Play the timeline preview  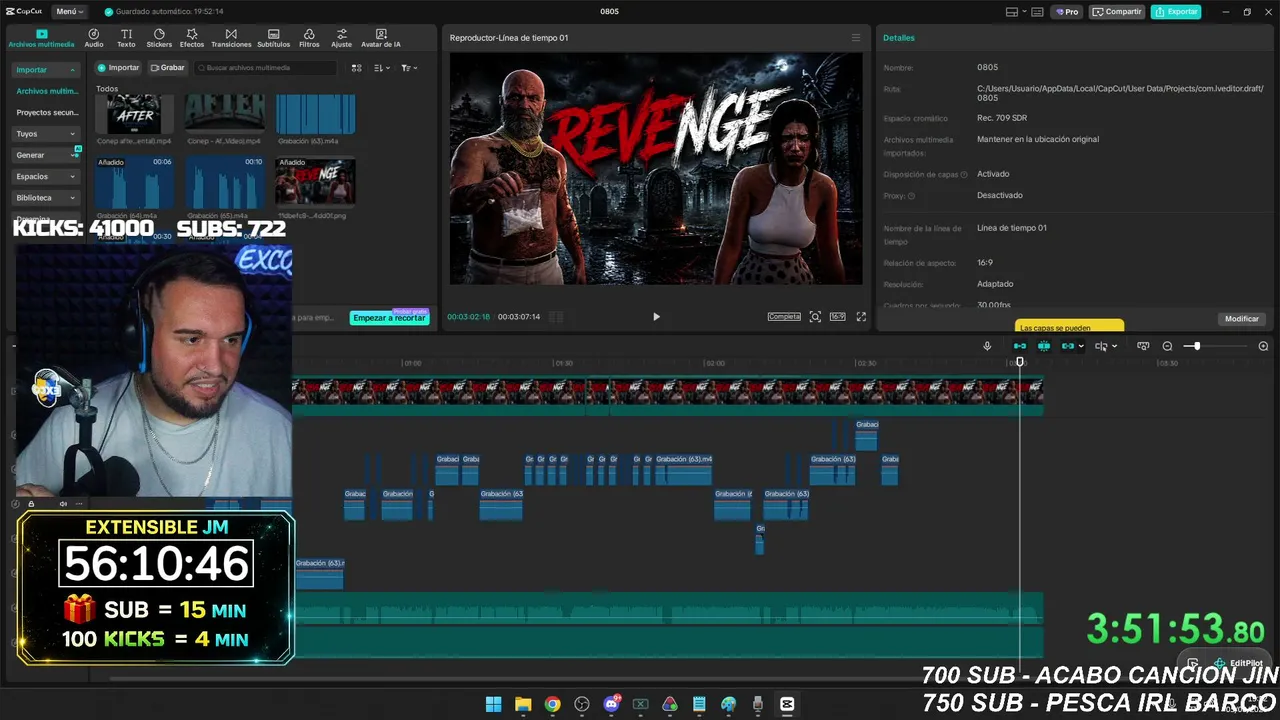click(x=656, y=317)
